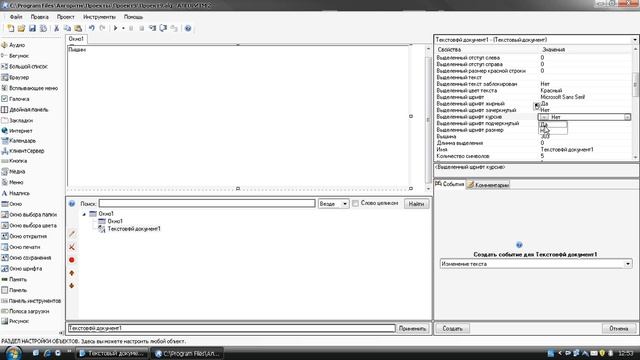Select the Окно шрифта component
The height and width of the screenshot is (360, 640).
coord(22,269)
